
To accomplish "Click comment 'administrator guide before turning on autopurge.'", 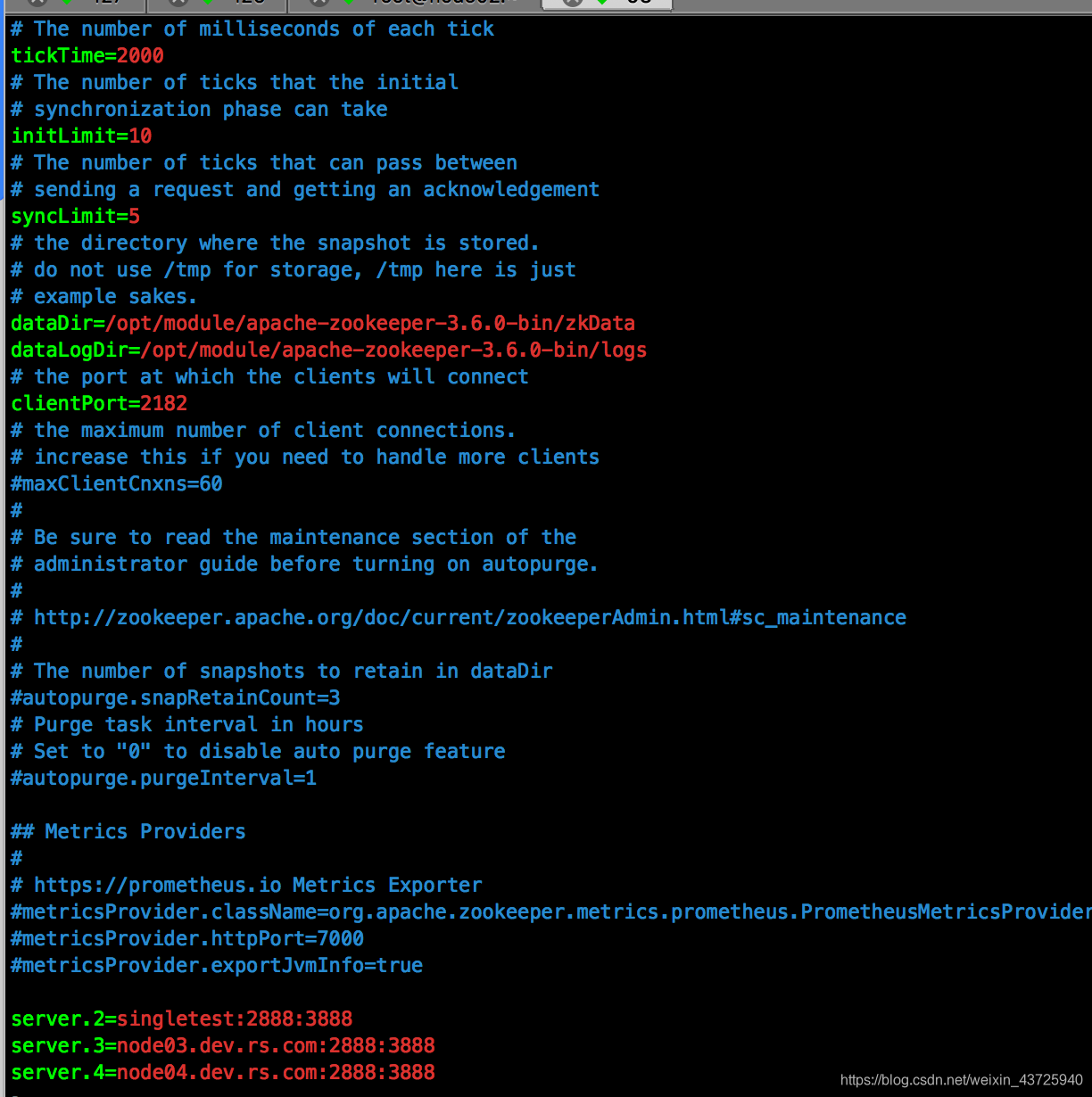I will [304, 564].
